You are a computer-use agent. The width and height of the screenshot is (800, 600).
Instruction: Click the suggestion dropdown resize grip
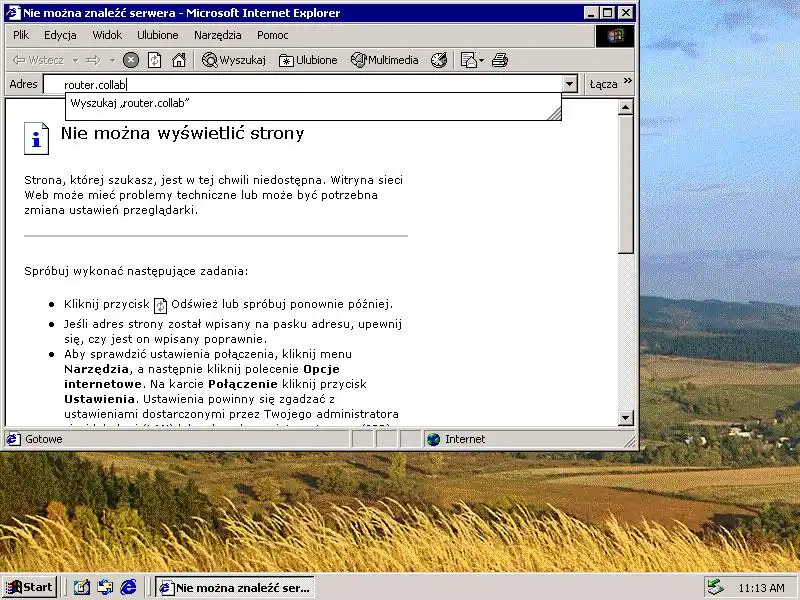point(554,114)
